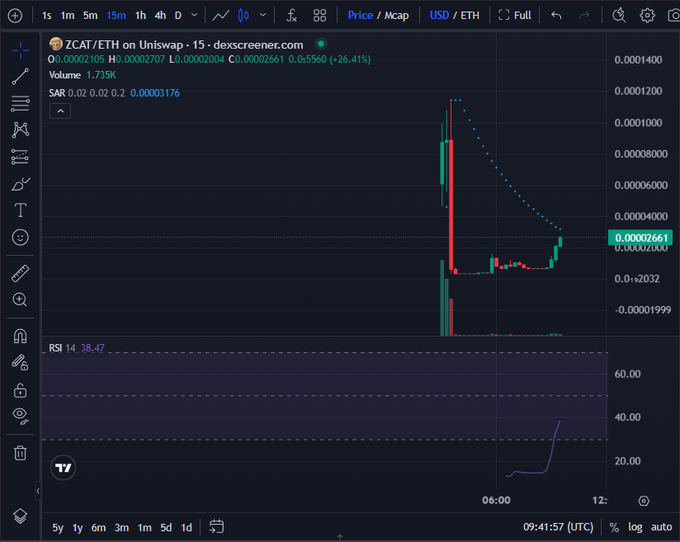Select the Text annotation tool
Viewport: 680px width, 542px height.
[20, 210]
